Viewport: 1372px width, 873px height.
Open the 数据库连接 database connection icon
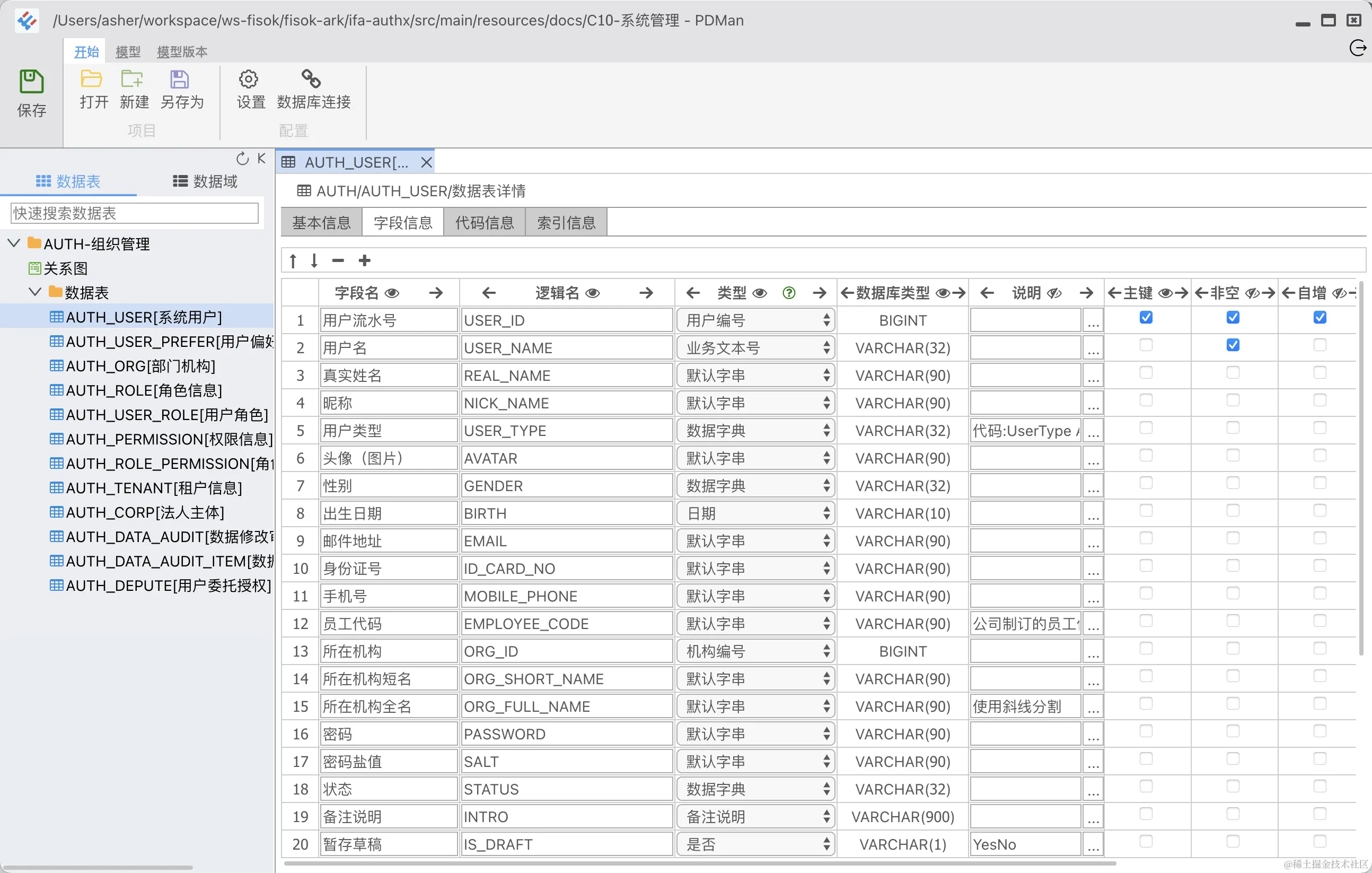tap(311, 79)
